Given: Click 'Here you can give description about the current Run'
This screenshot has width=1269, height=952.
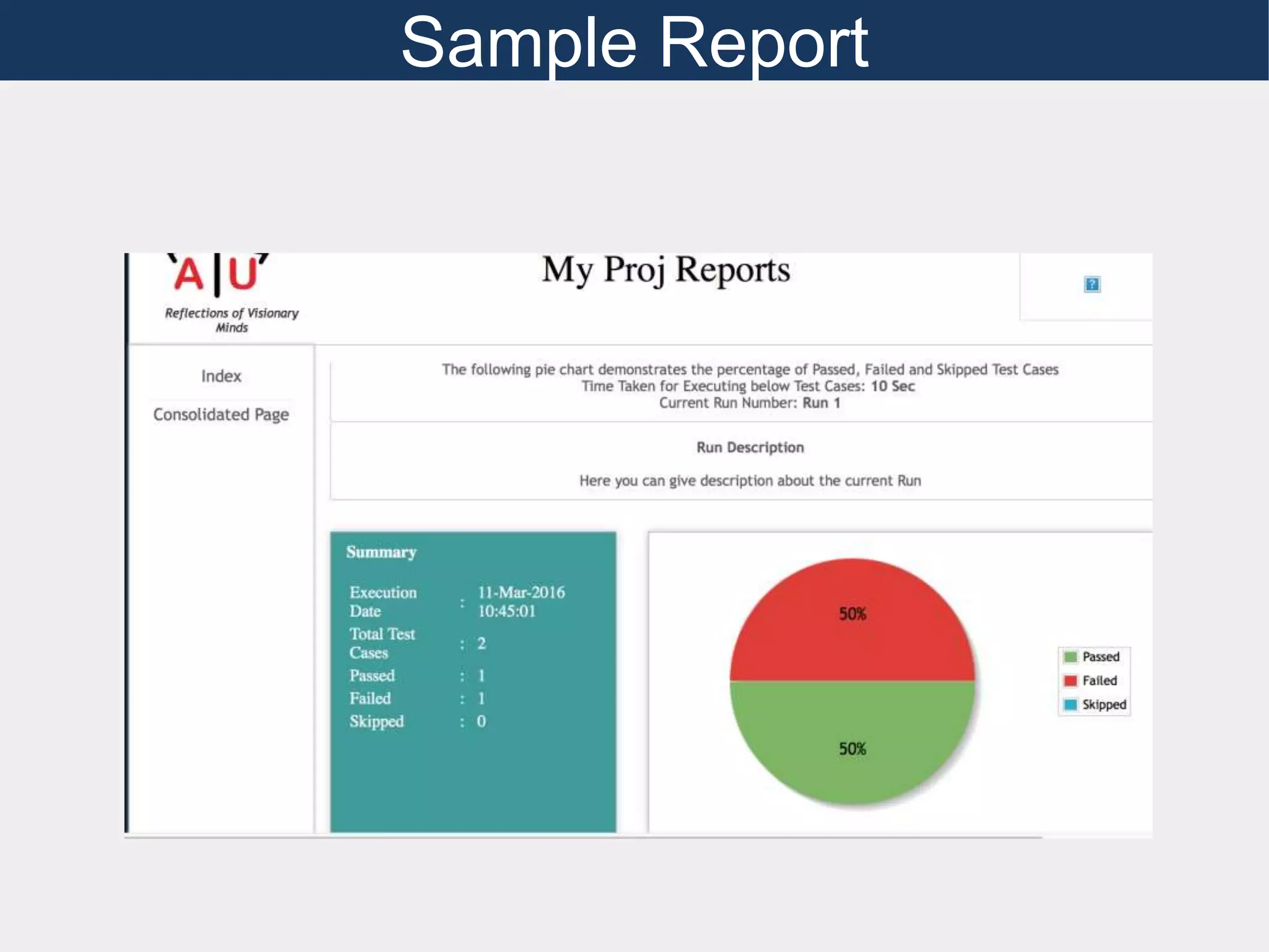Looking at the screenshot, I should click(x=750, y=481).
